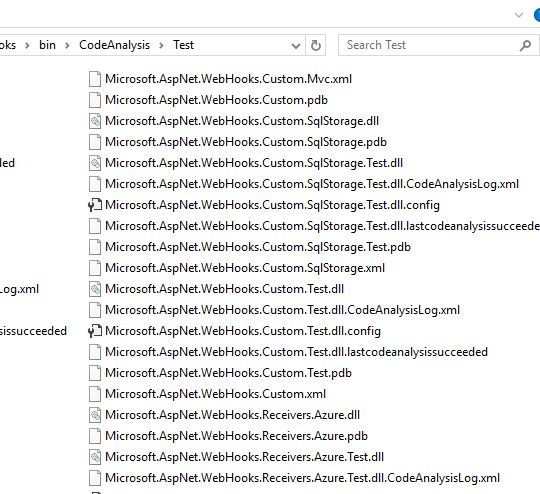This screenshot has width=540, height=494.
Task: Click icon of Microsoft.AspNet.WebHooks.Custom.SqlStorage.dll
Action: point(95,121)
